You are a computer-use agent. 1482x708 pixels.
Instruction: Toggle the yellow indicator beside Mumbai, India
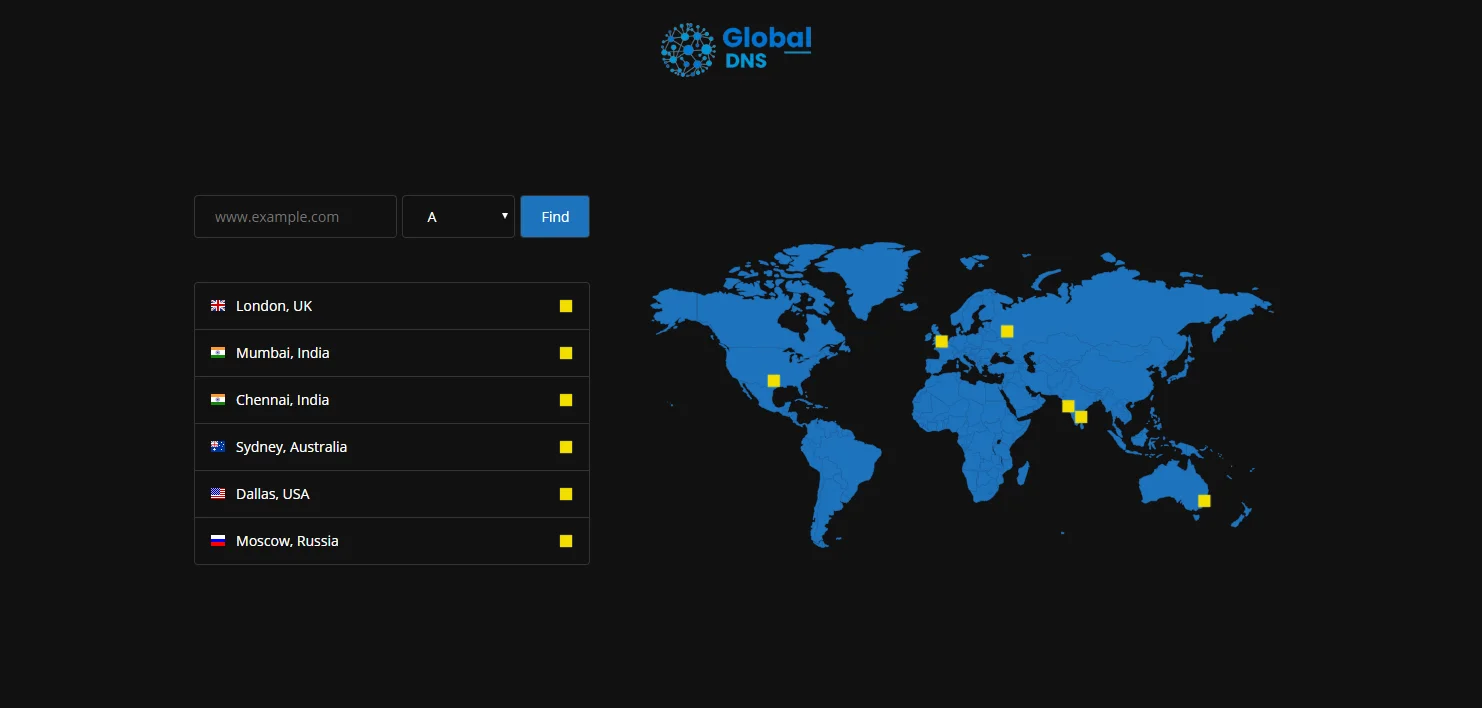click(566, 352)
